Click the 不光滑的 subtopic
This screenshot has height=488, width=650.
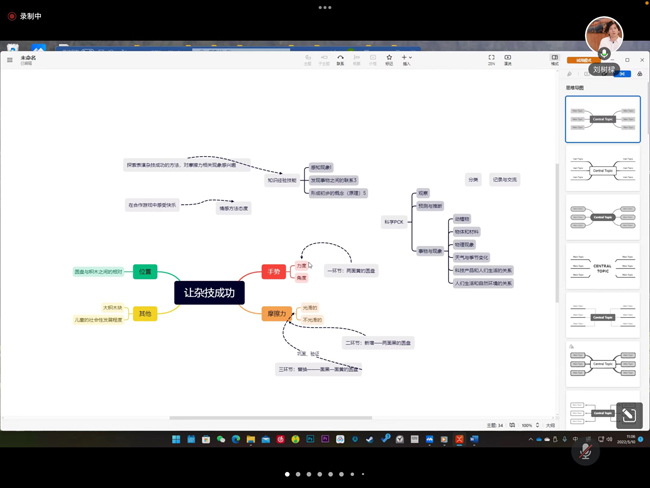click(312, 320)
